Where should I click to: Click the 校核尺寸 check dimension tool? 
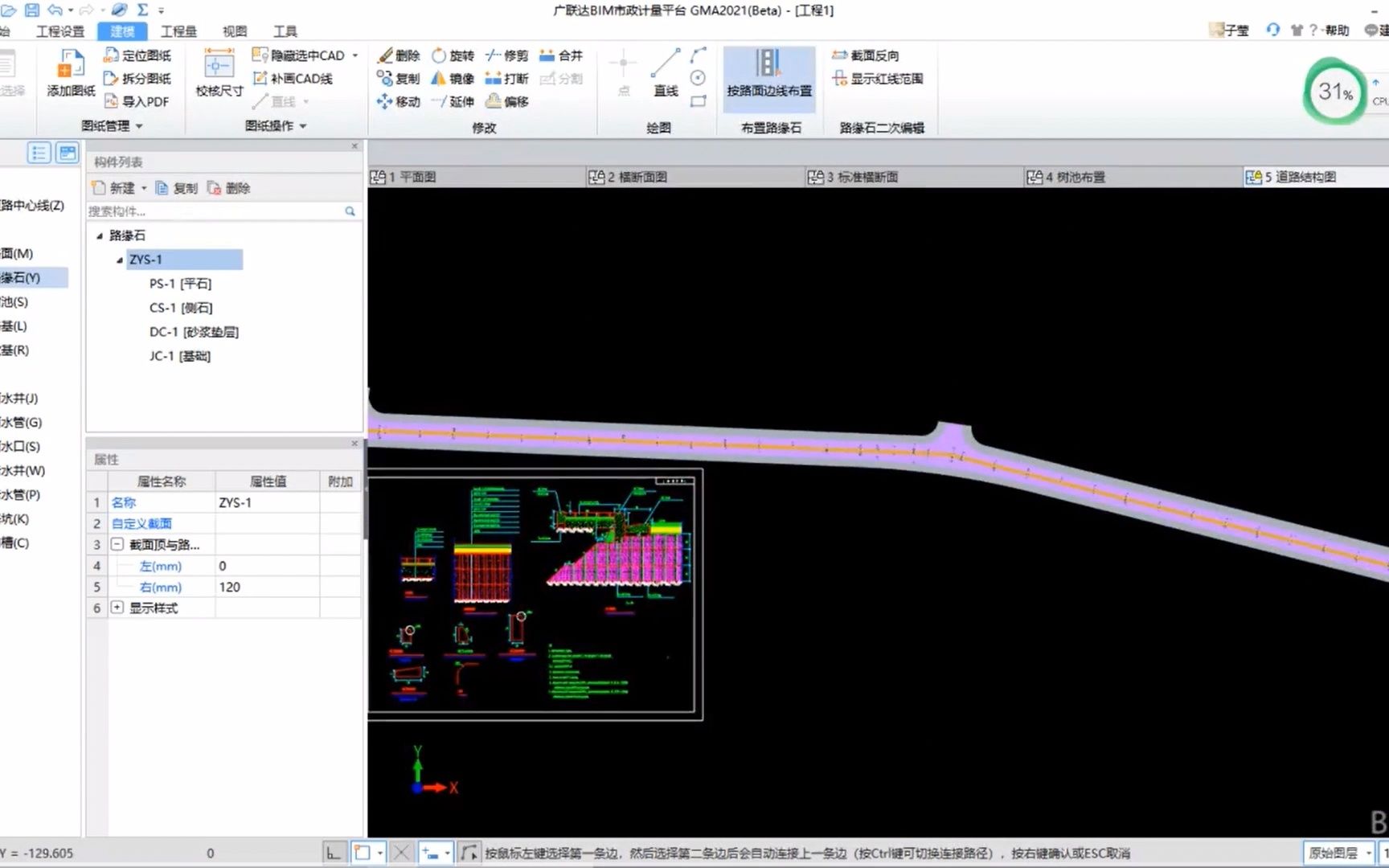point(219,73)
